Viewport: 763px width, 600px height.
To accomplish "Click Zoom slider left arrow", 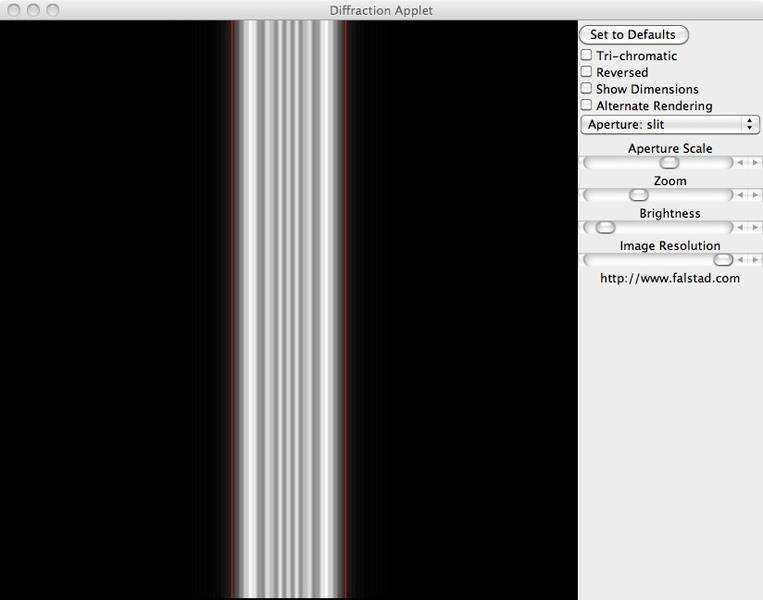I will [740, 195].
